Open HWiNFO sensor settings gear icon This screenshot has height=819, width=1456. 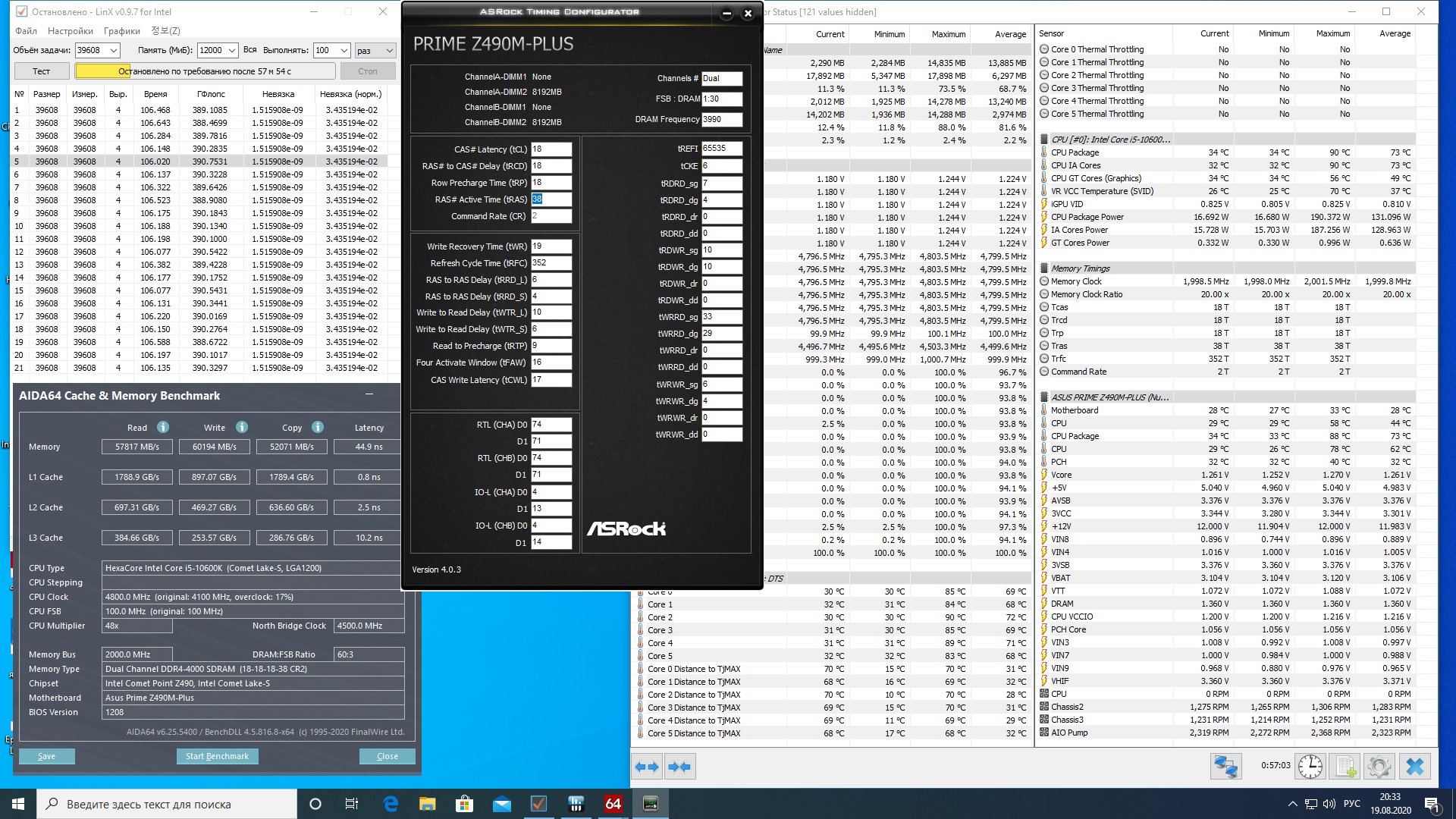coord(1379,767)
